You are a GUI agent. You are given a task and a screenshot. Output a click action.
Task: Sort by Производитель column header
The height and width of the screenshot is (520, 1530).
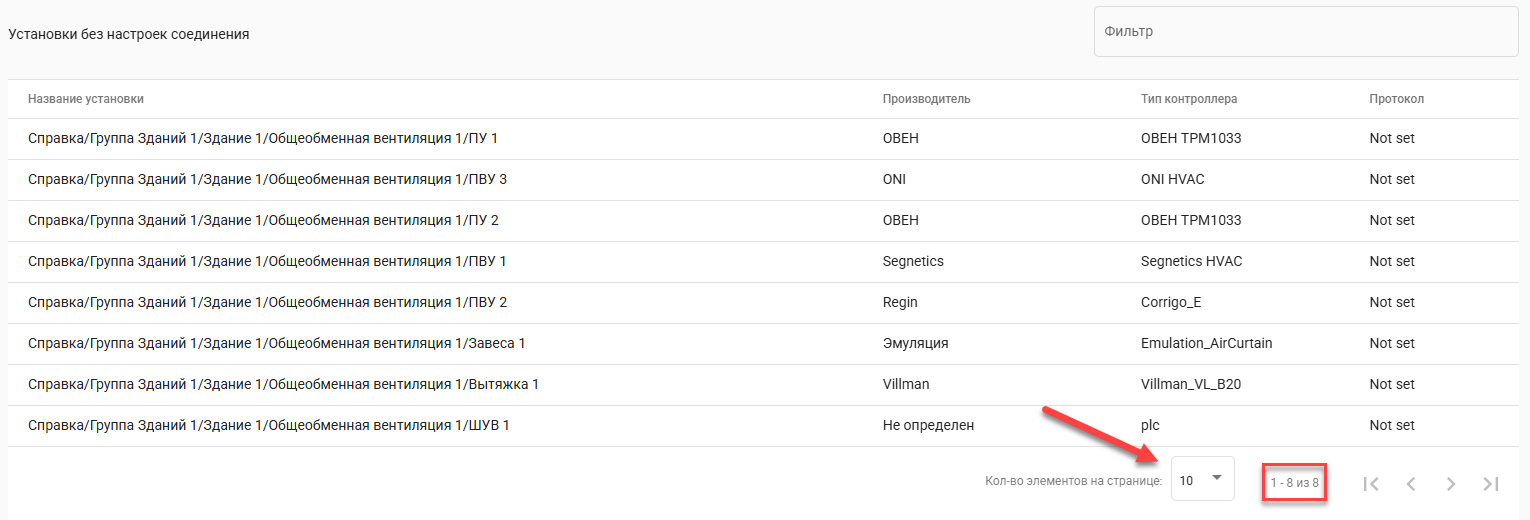pyautogui.click(x=926, y=99)
